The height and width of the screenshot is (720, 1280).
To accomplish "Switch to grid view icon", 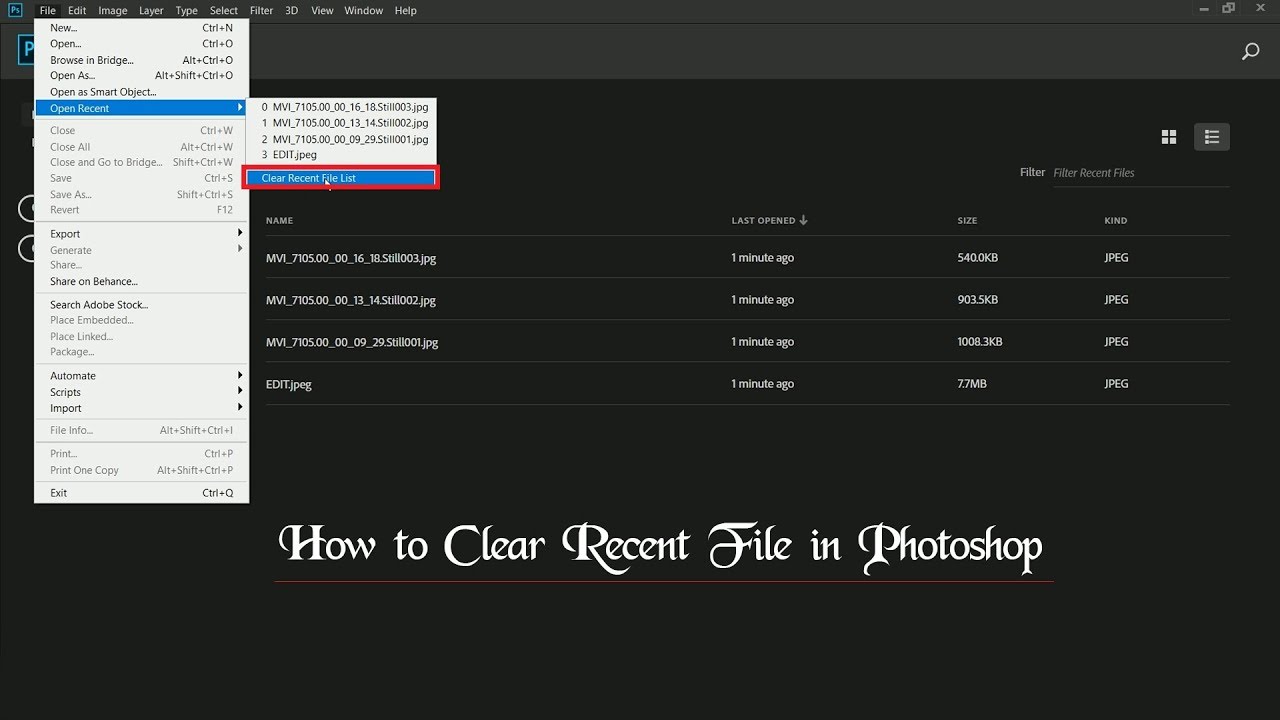I will 1169,137.
